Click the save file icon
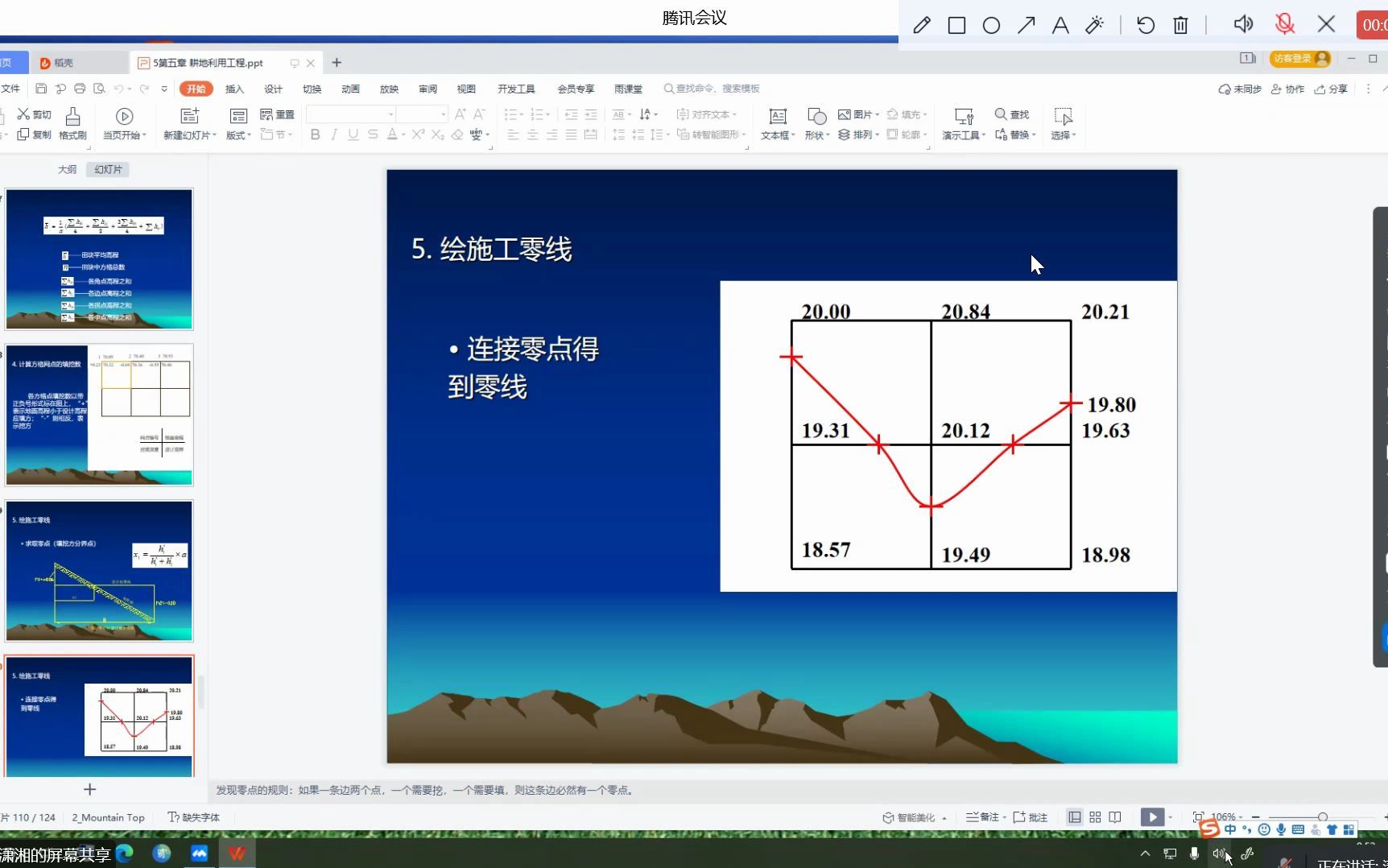This screenshot has width=1388, height=868. coord(41,89)
